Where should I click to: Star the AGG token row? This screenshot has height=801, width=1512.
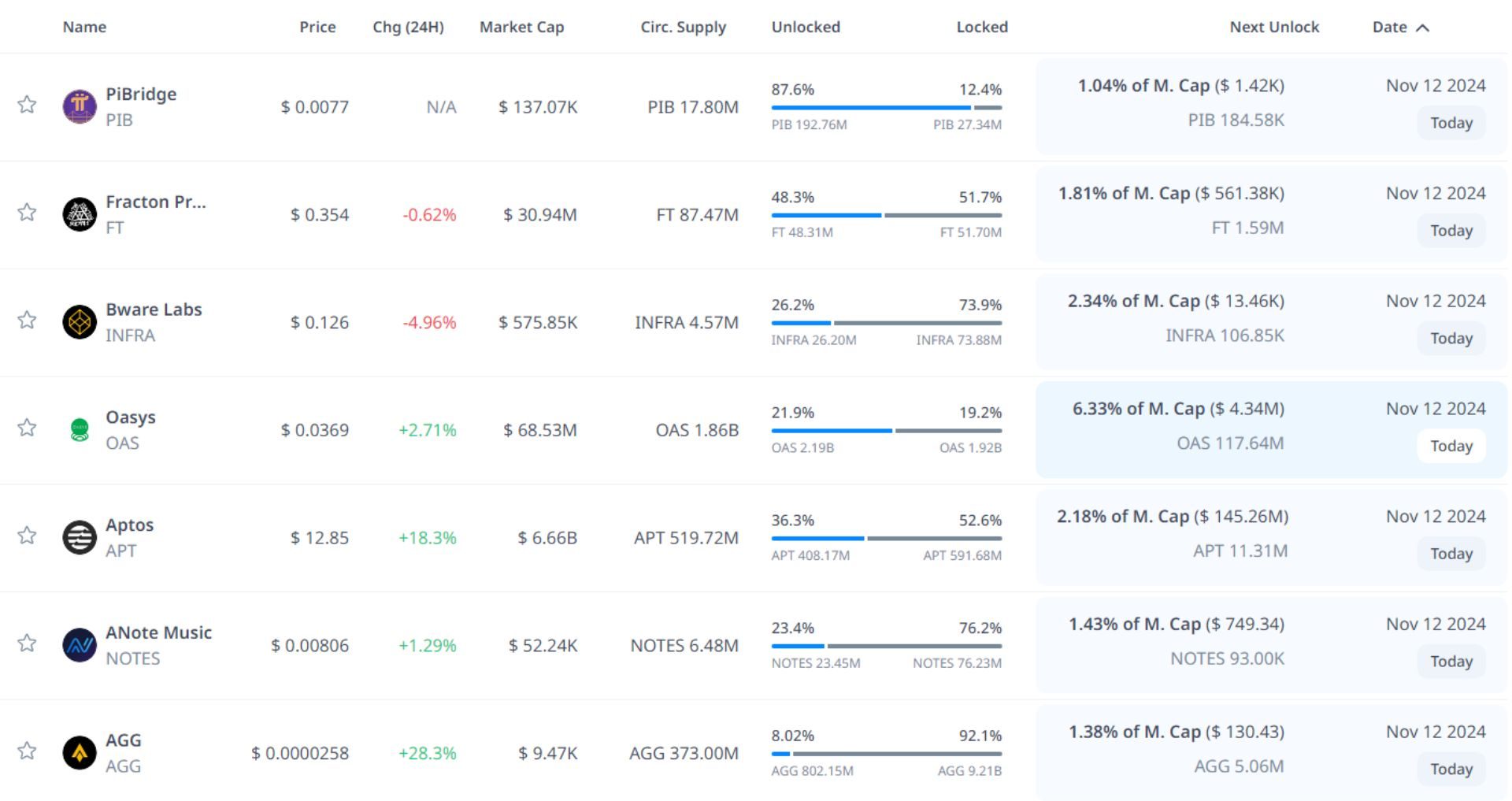coord(27,751)
